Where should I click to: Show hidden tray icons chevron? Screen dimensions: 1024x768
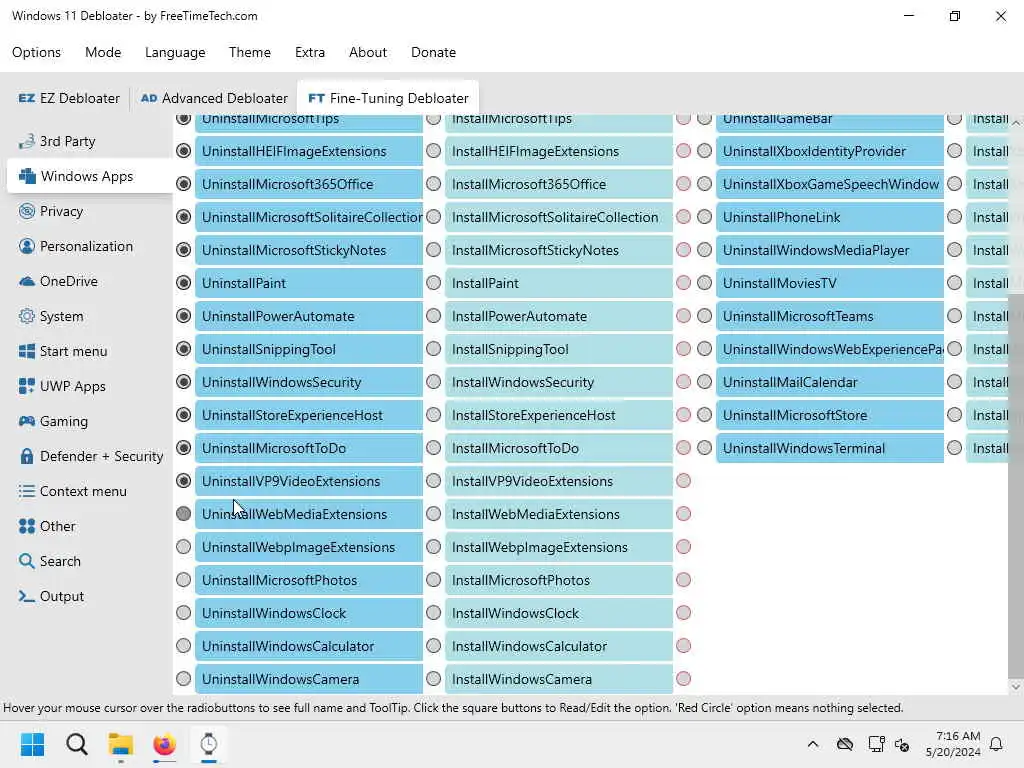click(813, 744)
